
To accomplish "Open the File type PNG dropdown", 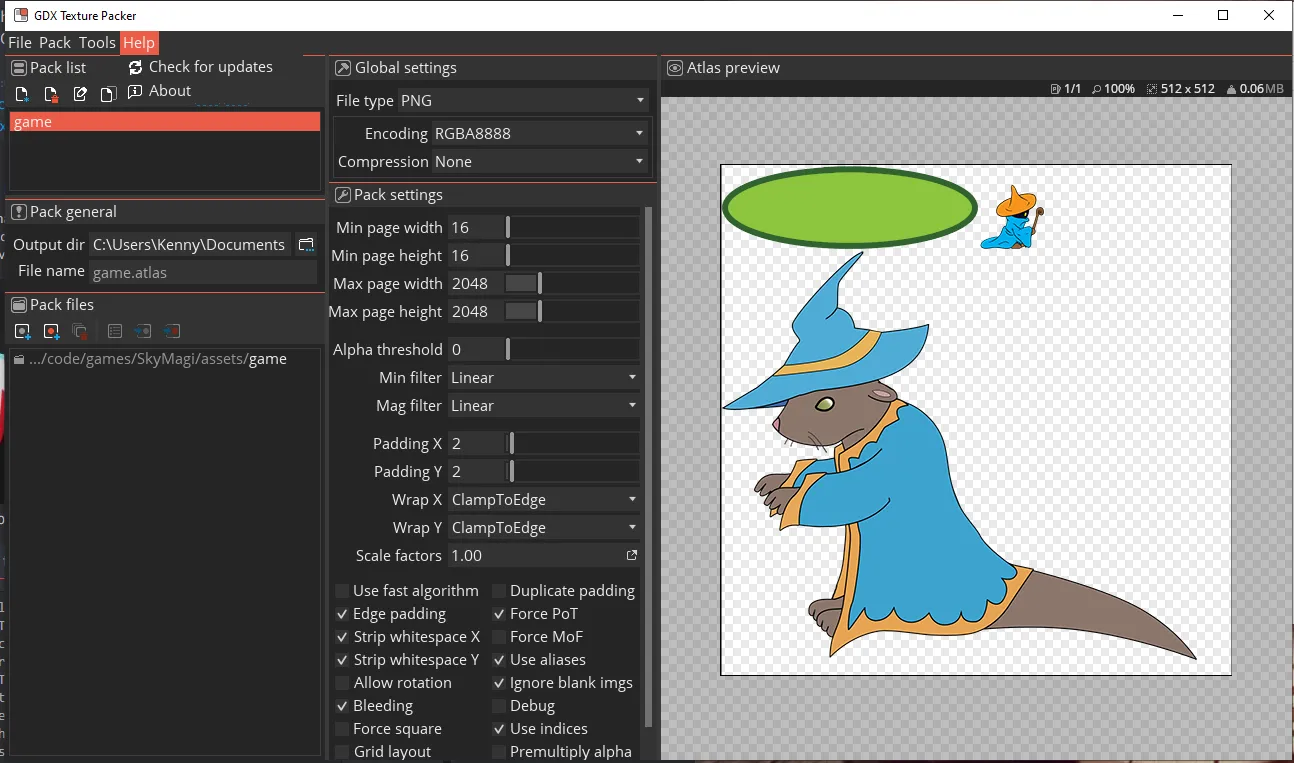I will click(x=523, y=101).
